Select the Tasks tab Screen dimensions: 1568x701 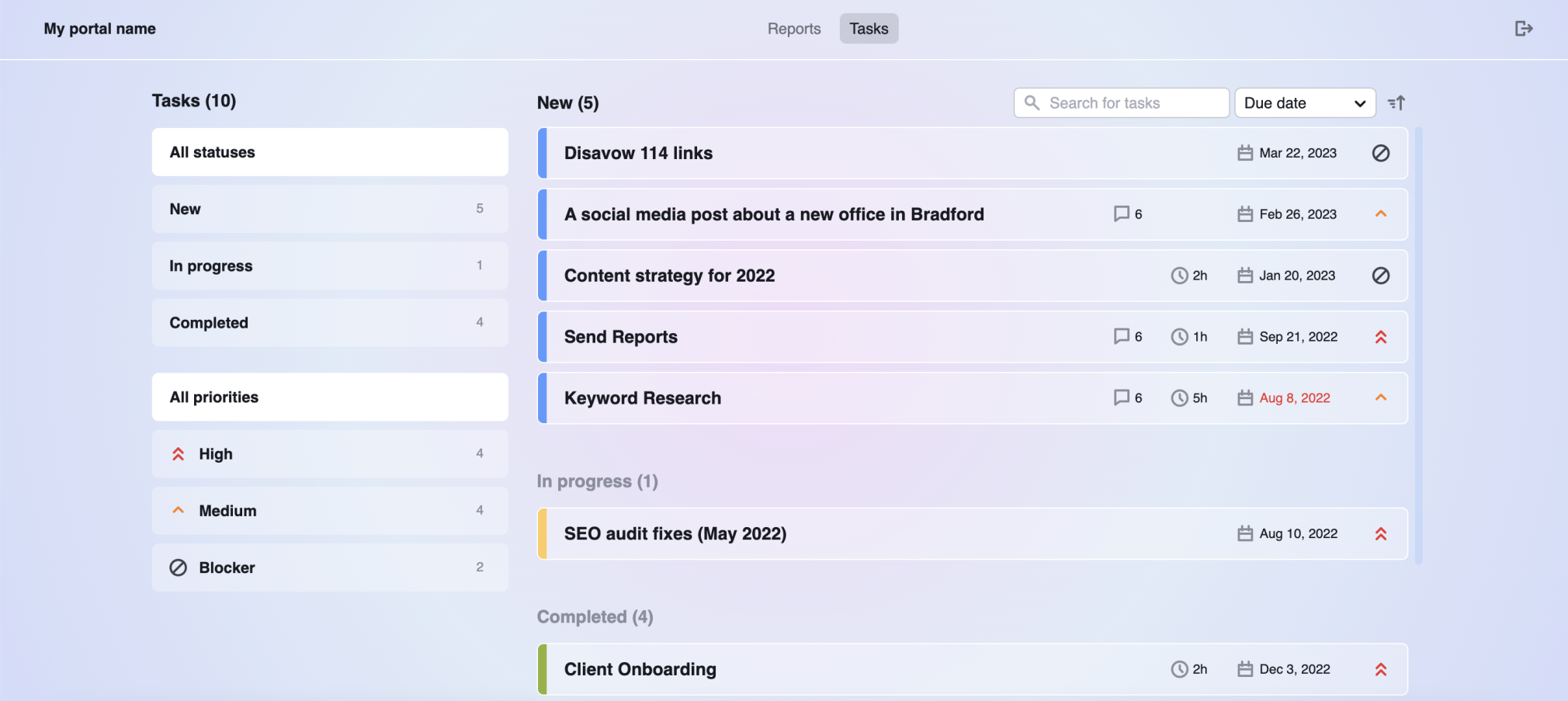[x=868, y=28]
